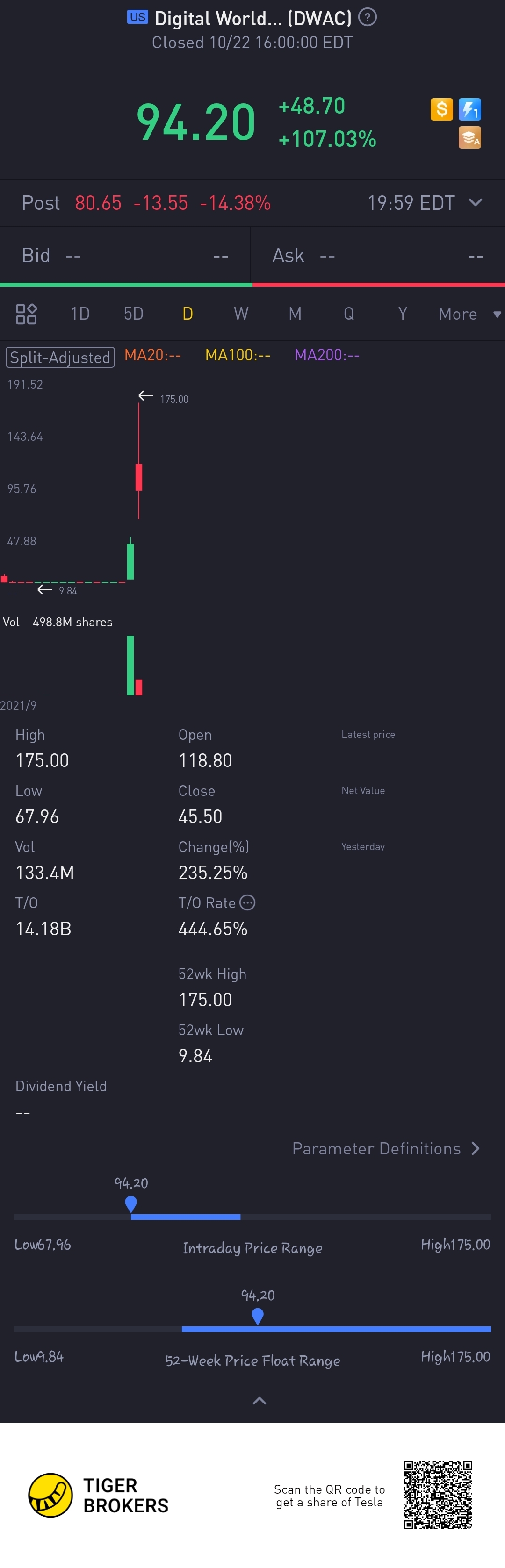Tap the Latest price label
505x1568 pixels.
(x=368, y=735)
